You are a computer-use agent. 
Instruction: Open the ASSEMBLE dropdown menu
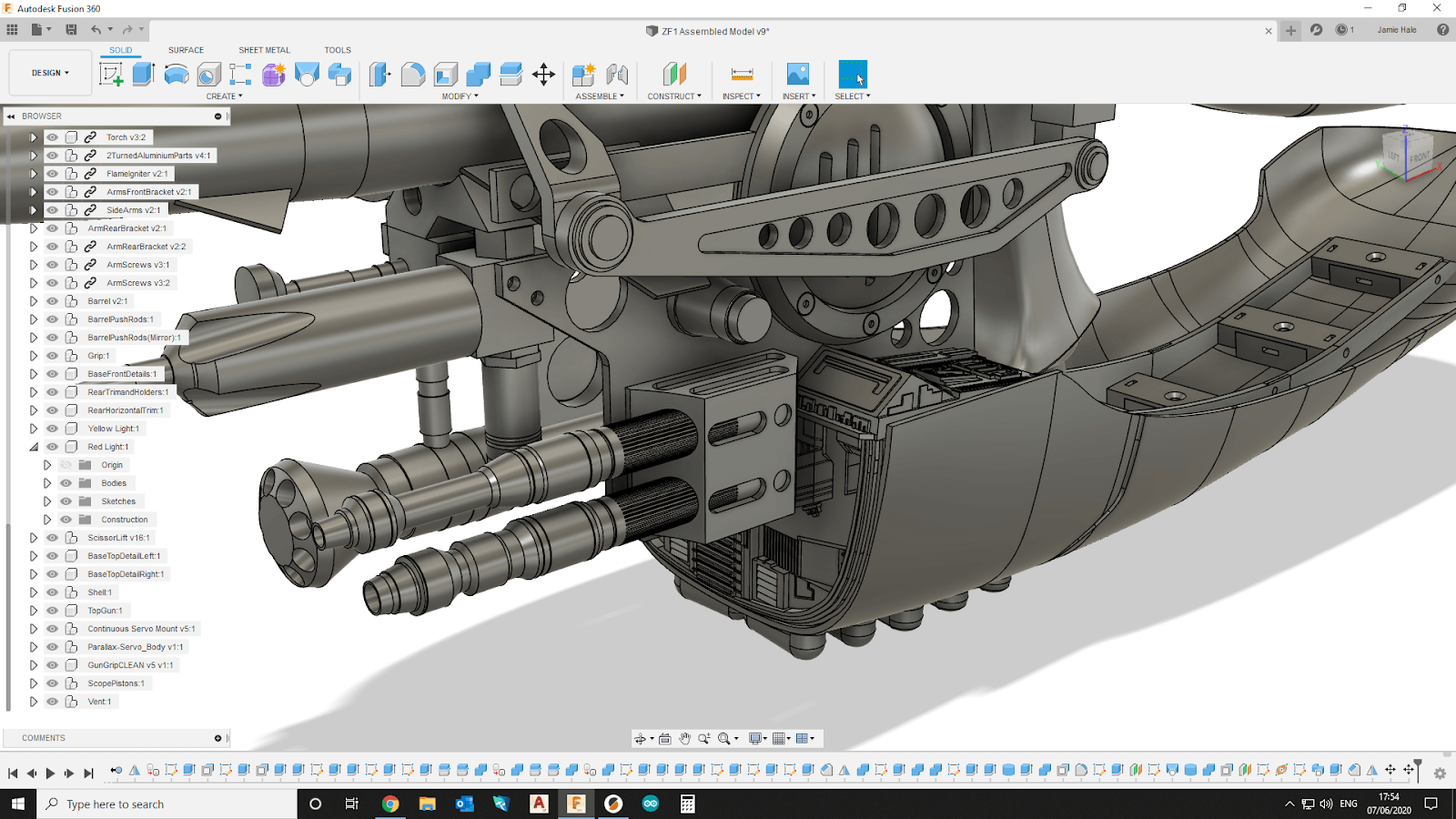click(x=600, y=96)
